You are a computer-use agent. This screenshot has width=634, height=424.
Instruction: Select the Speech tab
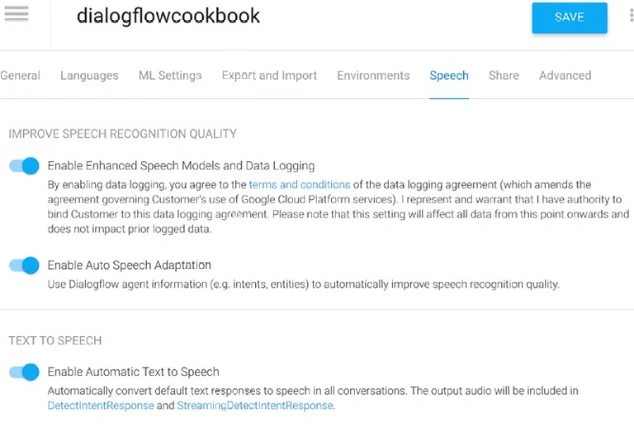(449, 76)
